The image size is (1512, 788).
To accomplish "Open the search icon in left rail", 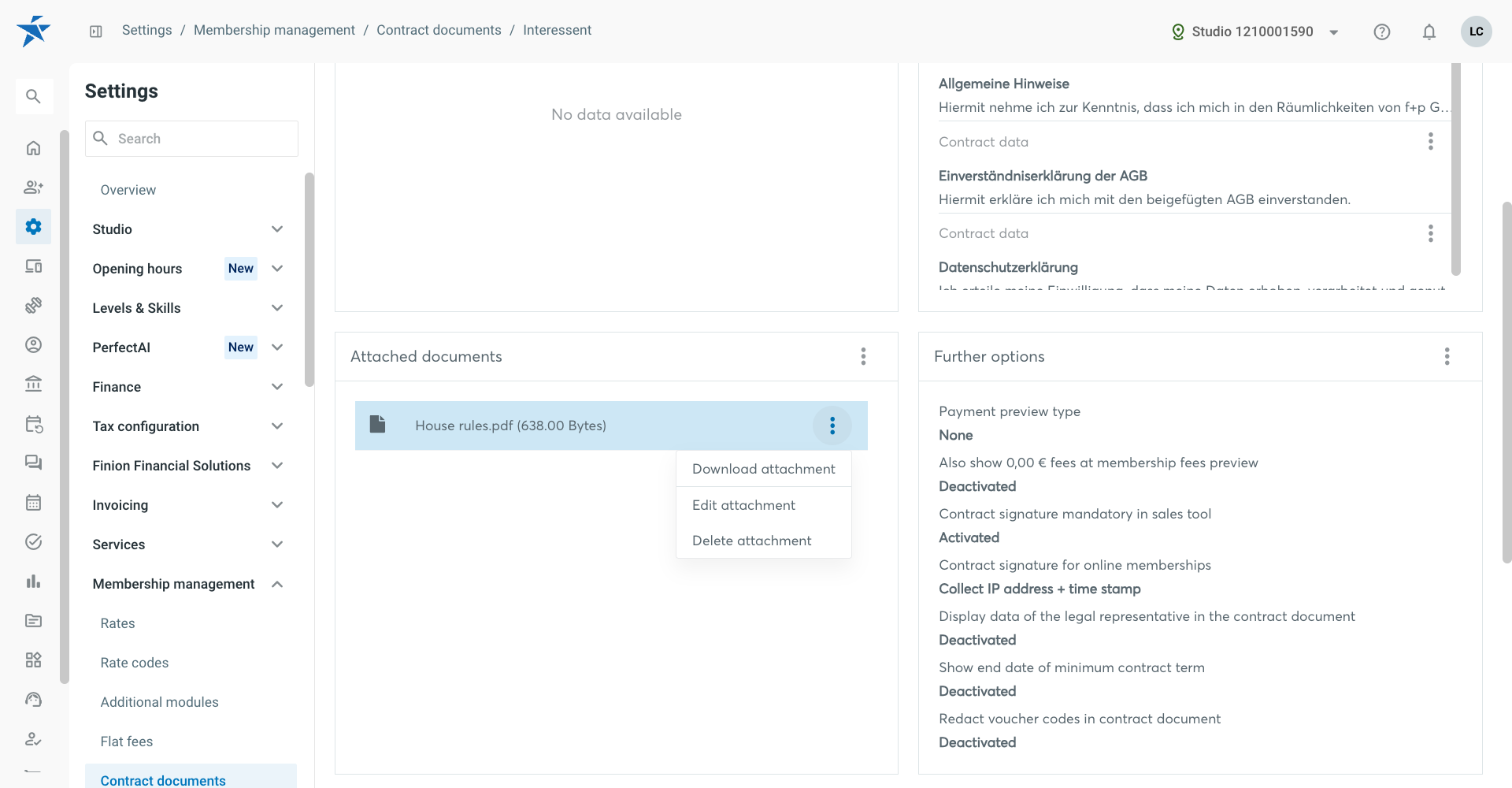I will [x=33, y=96].
